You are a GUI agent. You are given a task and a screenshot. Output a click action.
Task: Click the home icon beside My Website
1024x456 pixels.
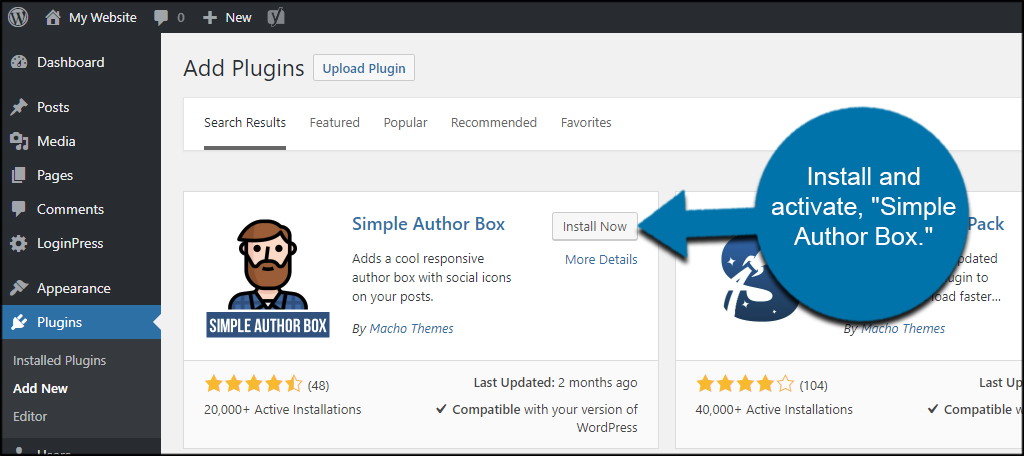pos(53,18)
